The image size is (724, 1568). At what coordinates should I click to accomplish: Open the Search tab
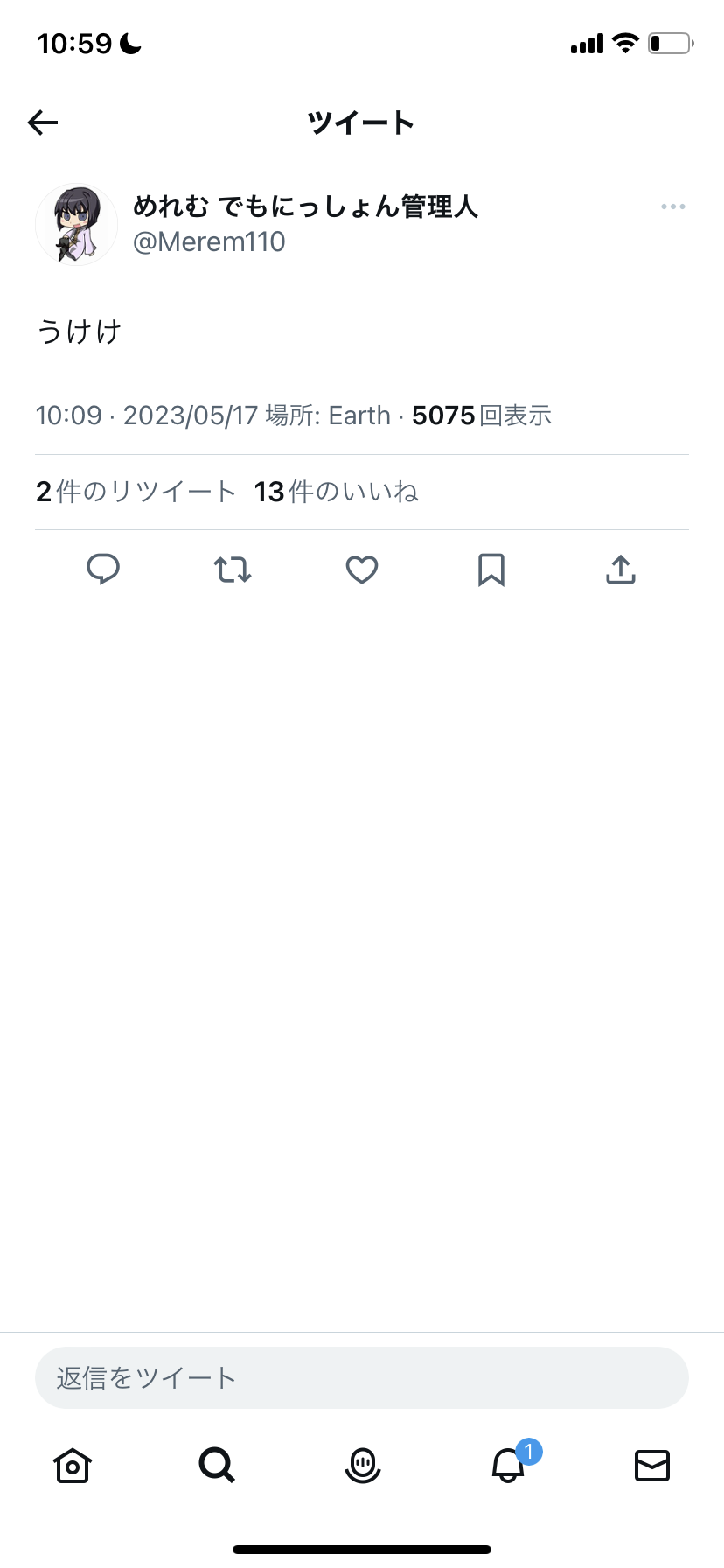tap(217, 1465)
